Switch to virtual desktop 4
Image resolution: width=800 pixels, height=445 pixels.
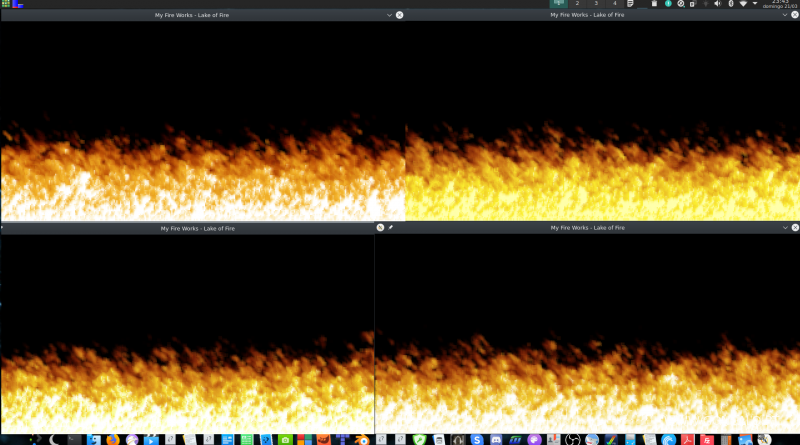(x=614, y=4)
